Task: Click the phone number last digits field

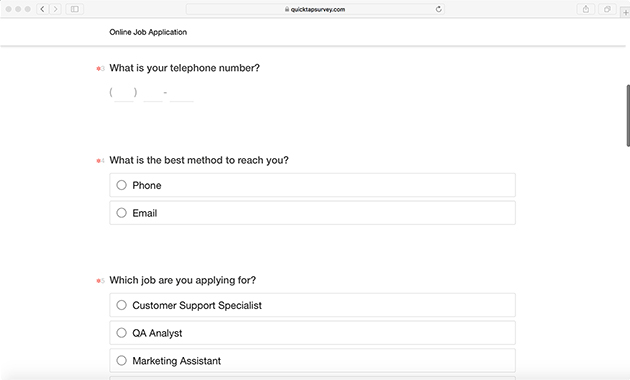Action: pos(182,94)
